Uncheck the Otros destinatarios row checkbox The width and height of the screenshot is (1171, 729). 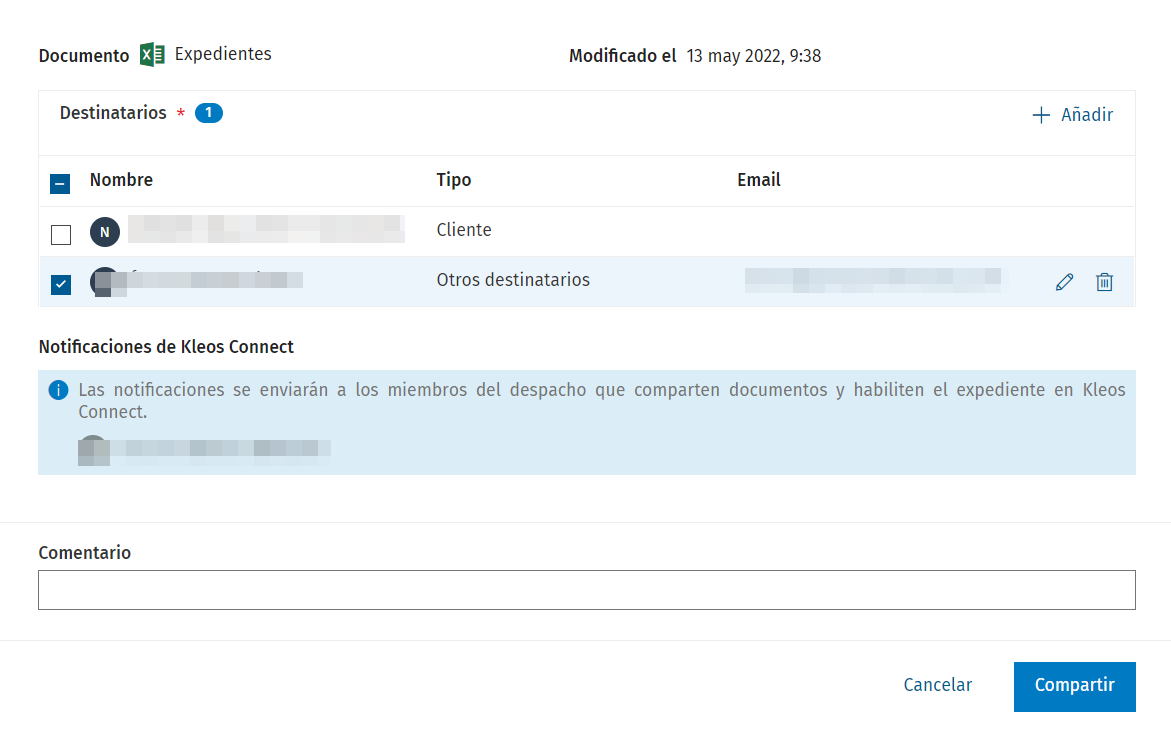(61, 285)
